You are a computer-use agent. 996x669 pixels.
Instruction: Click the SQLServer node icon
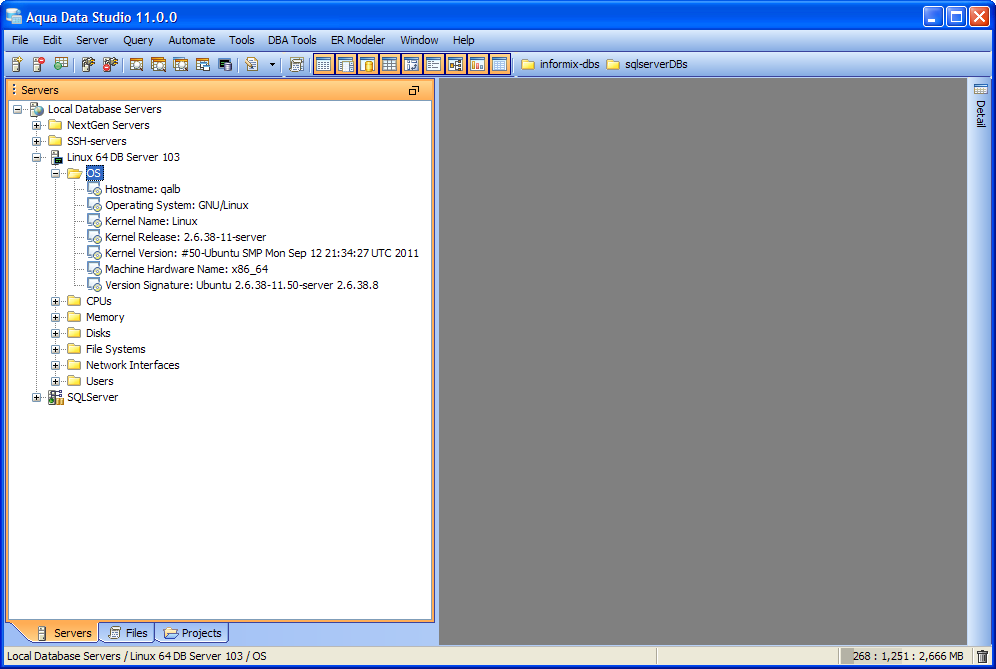(56, 397)
